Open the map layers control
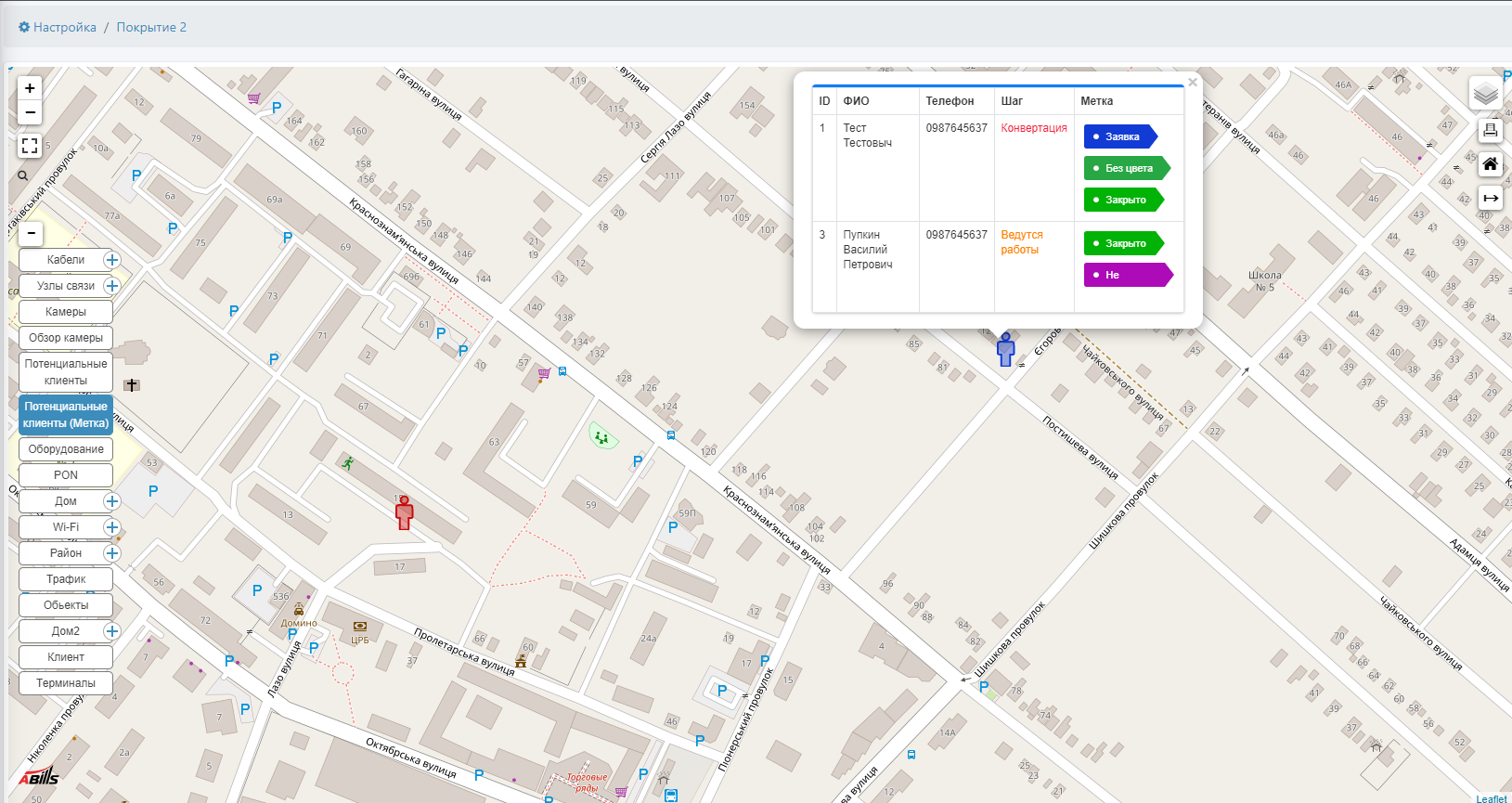 [1485, 94]
